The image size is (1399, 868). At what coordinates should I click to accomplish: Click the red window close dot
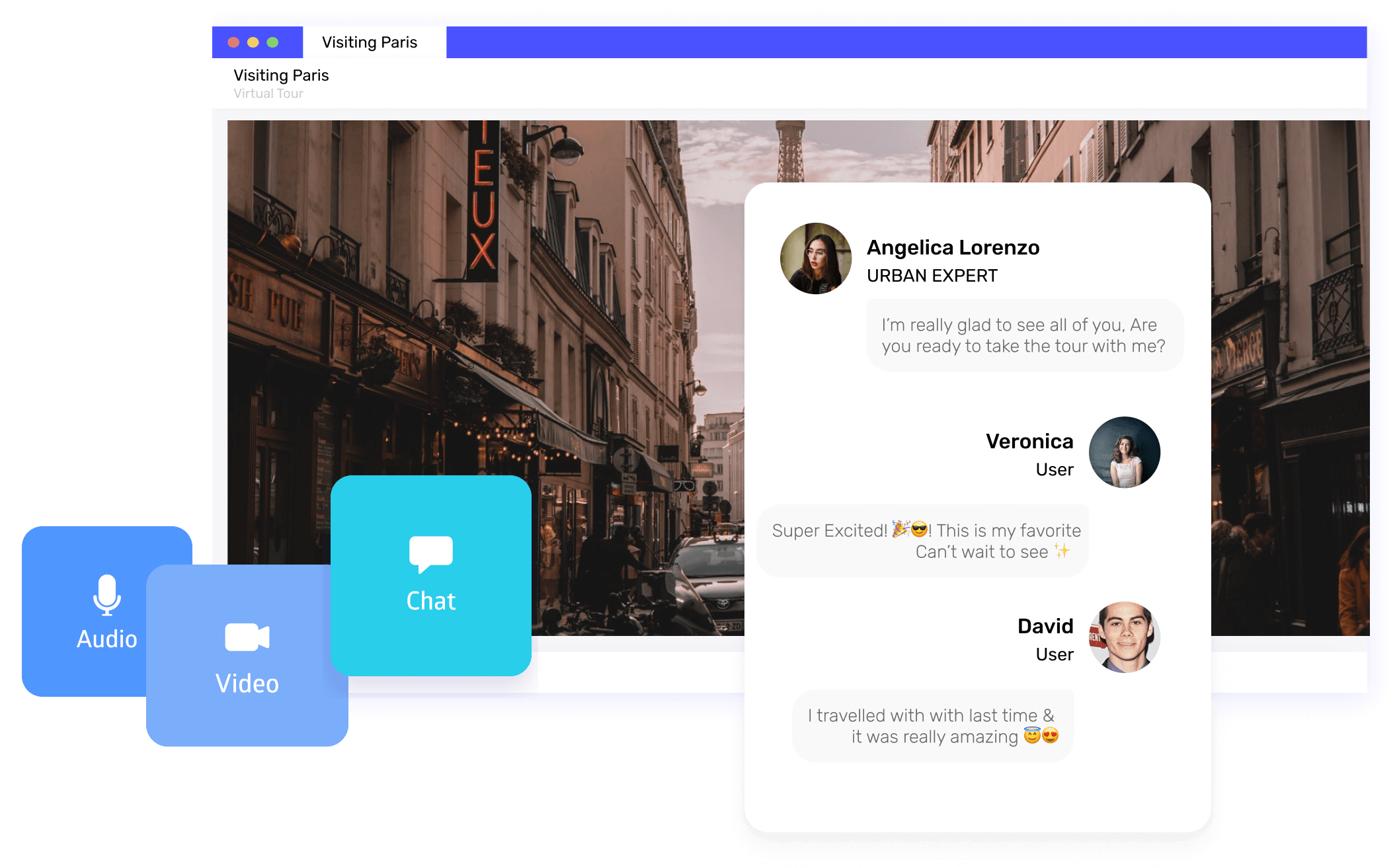[233, 42]
